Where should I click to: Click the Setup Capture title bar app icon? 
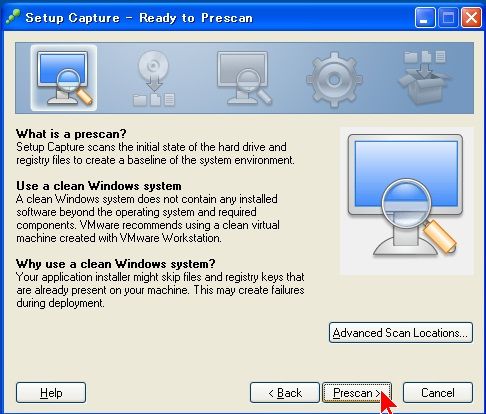click(13, 17)
